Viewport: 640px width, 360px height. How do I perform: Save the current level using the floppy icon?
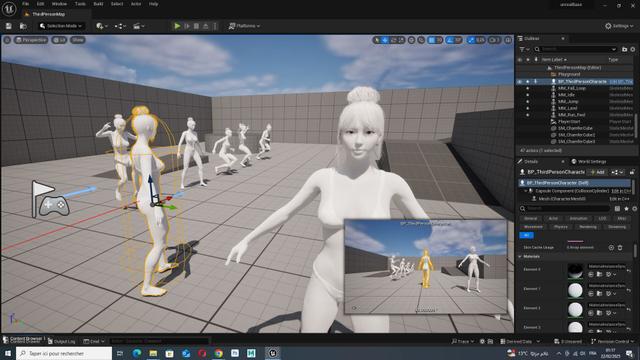(9, 26)
